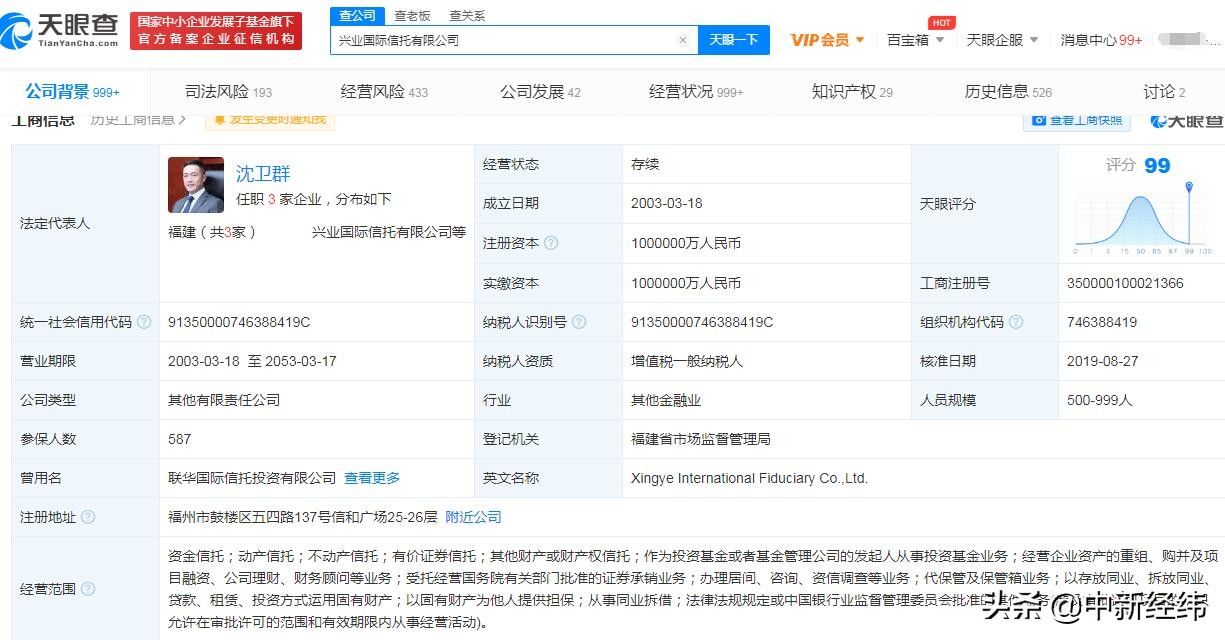Switch to the 历史信息 tab
1225x640 pixels.
tap(1008, 91)
